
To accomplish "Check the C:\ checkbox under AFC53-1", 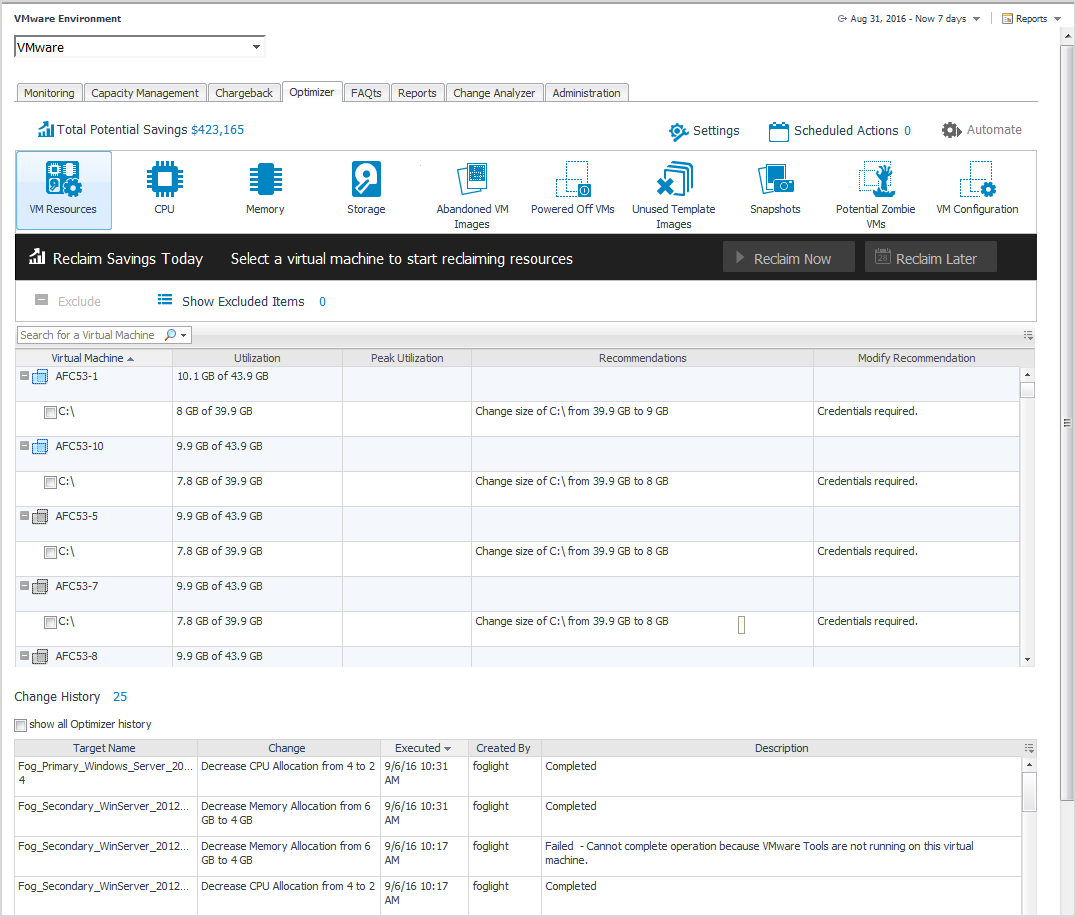I will (x=50, y=412).
